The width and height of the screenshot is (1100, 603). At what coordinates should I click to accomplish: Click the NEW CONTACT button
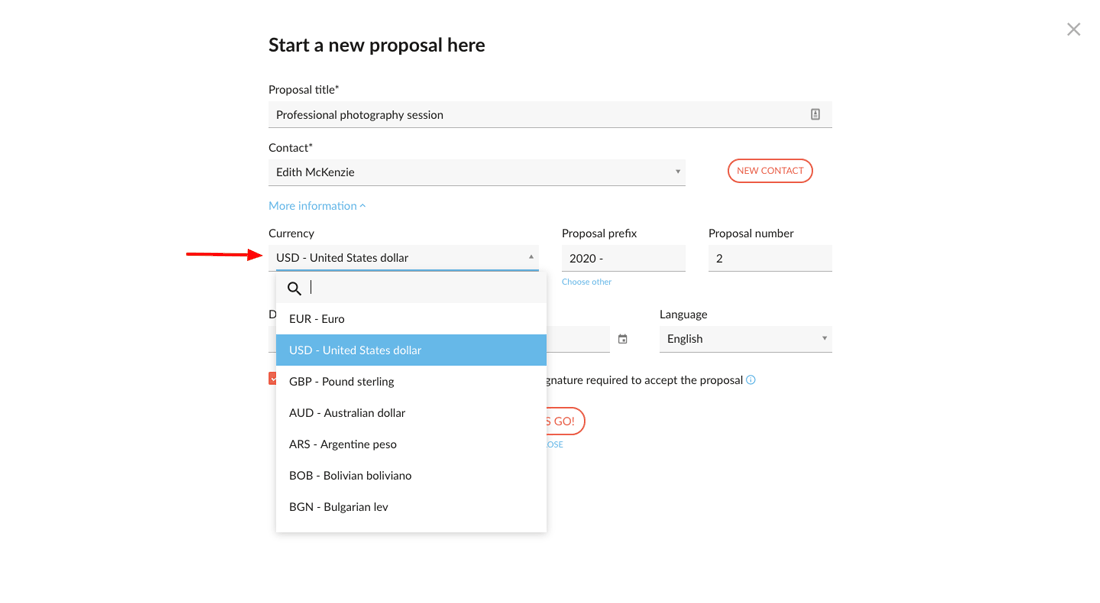pyautogui.click(x=770, y=171)
